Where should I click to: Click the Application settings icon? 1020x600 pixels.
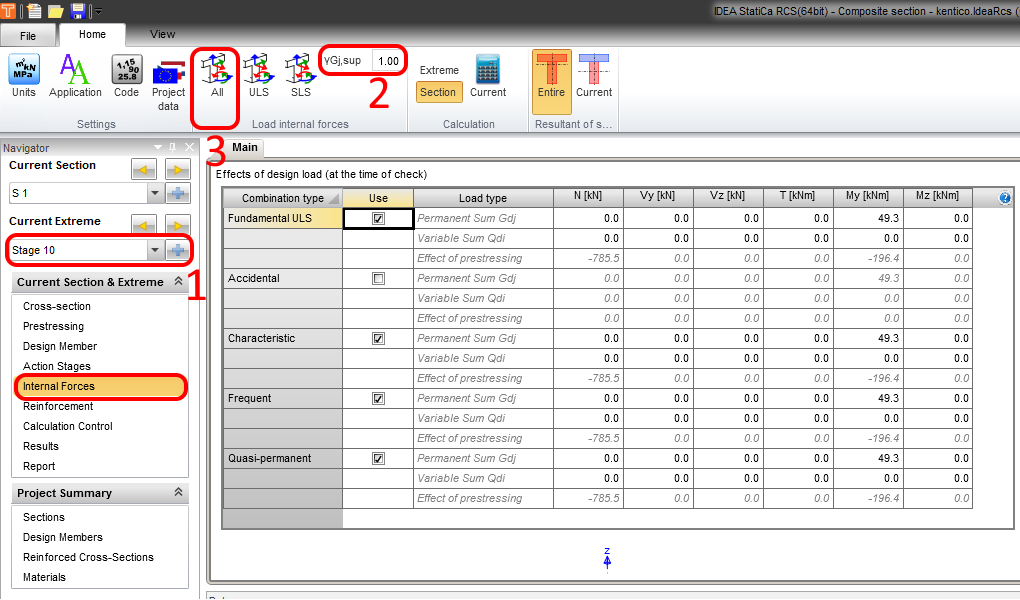[x=75, y=77]
